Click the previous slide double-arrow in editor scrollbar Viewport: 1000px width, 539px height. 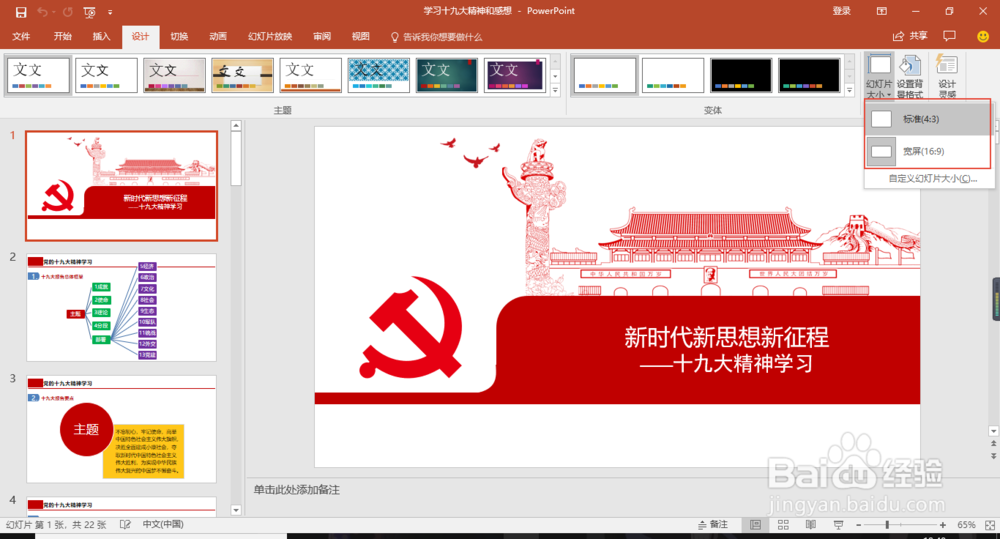(993, 443)
